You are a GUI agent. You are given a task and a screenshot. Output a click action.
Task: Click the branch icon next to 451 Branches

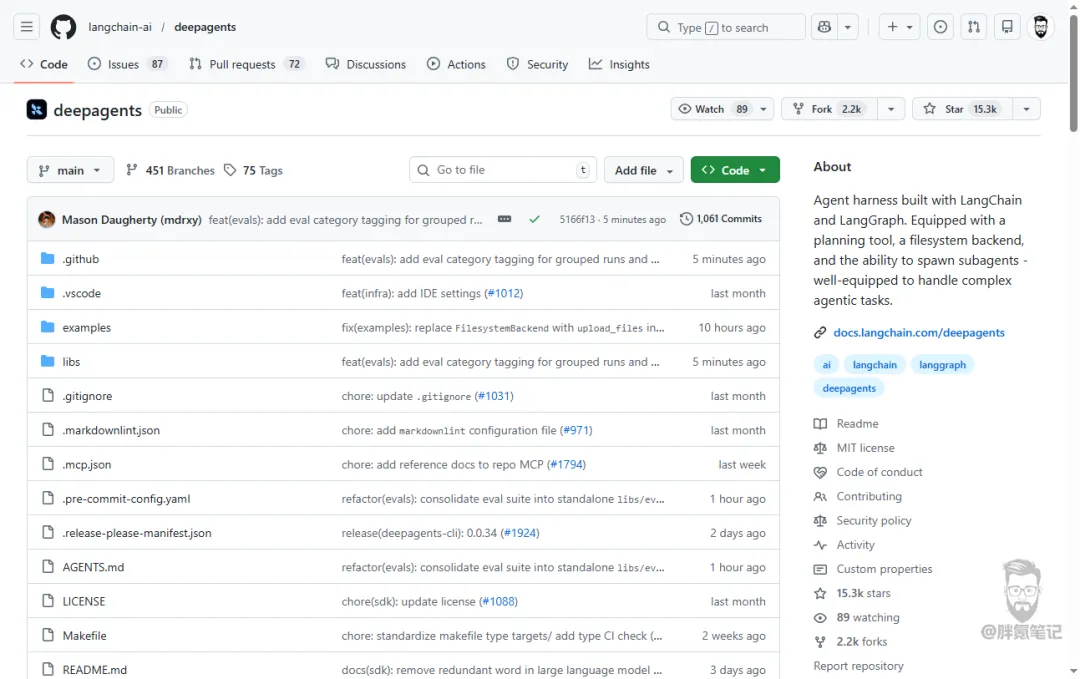132,170
